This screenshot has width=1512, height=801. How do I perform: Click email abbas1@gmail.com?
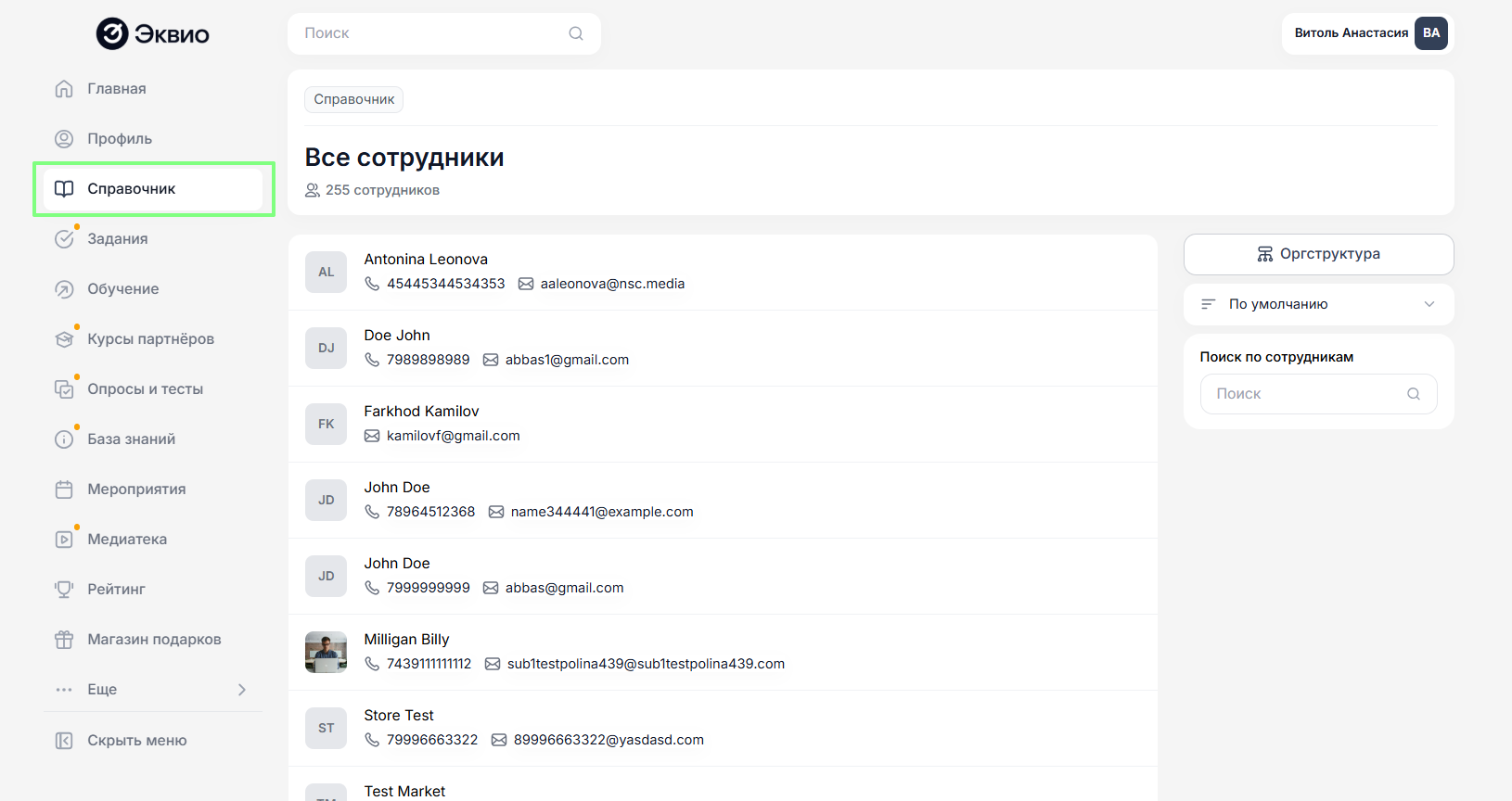coord(567,360)
